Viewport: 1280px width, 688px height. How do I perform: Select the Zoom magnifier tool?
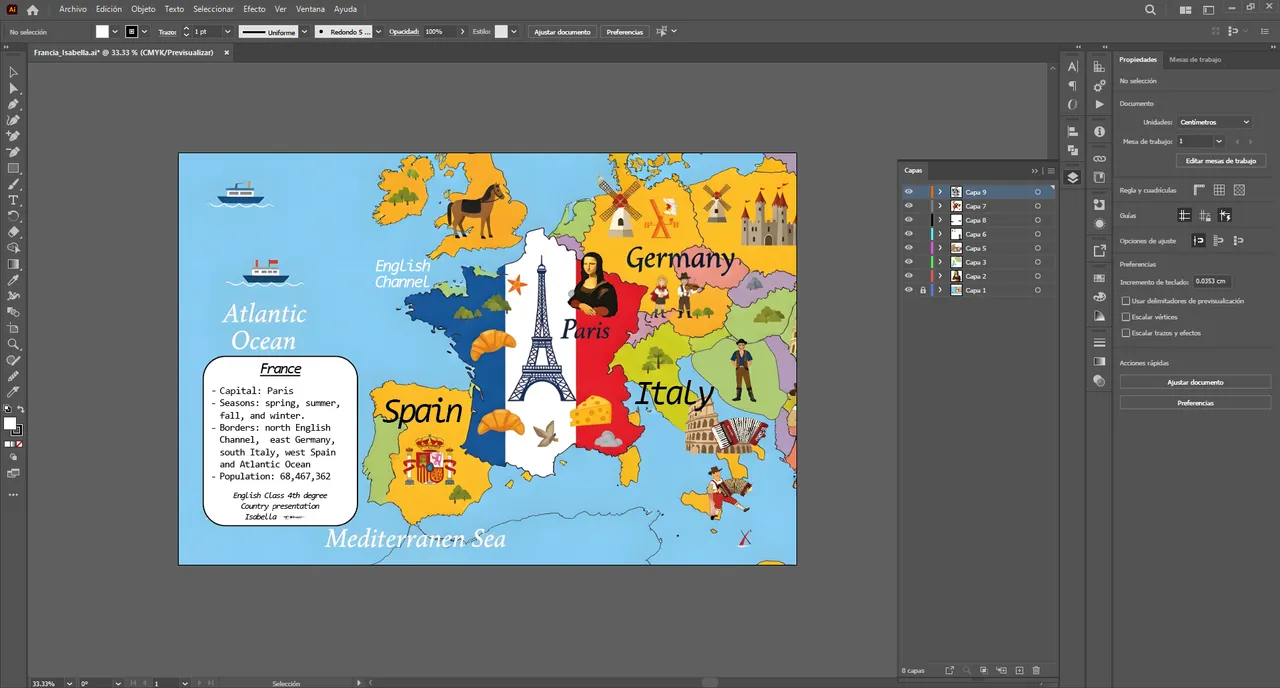click(x=13, y=344)
